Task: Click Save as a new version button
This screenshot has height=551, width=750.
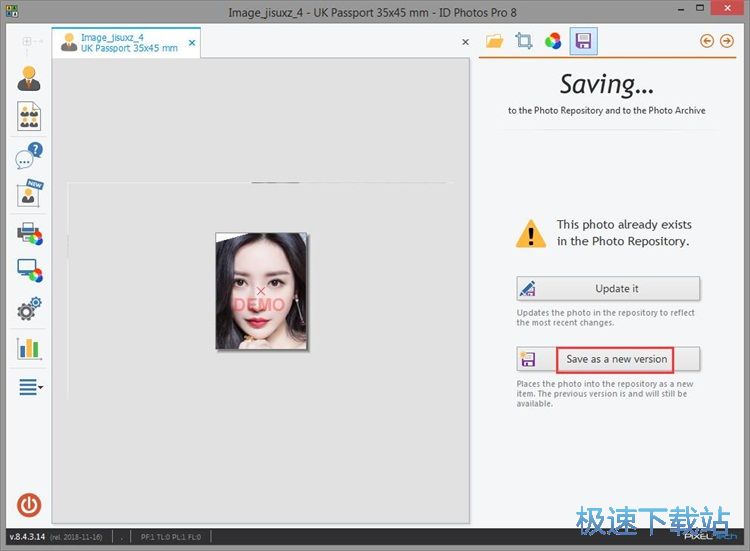Action: 608,359
